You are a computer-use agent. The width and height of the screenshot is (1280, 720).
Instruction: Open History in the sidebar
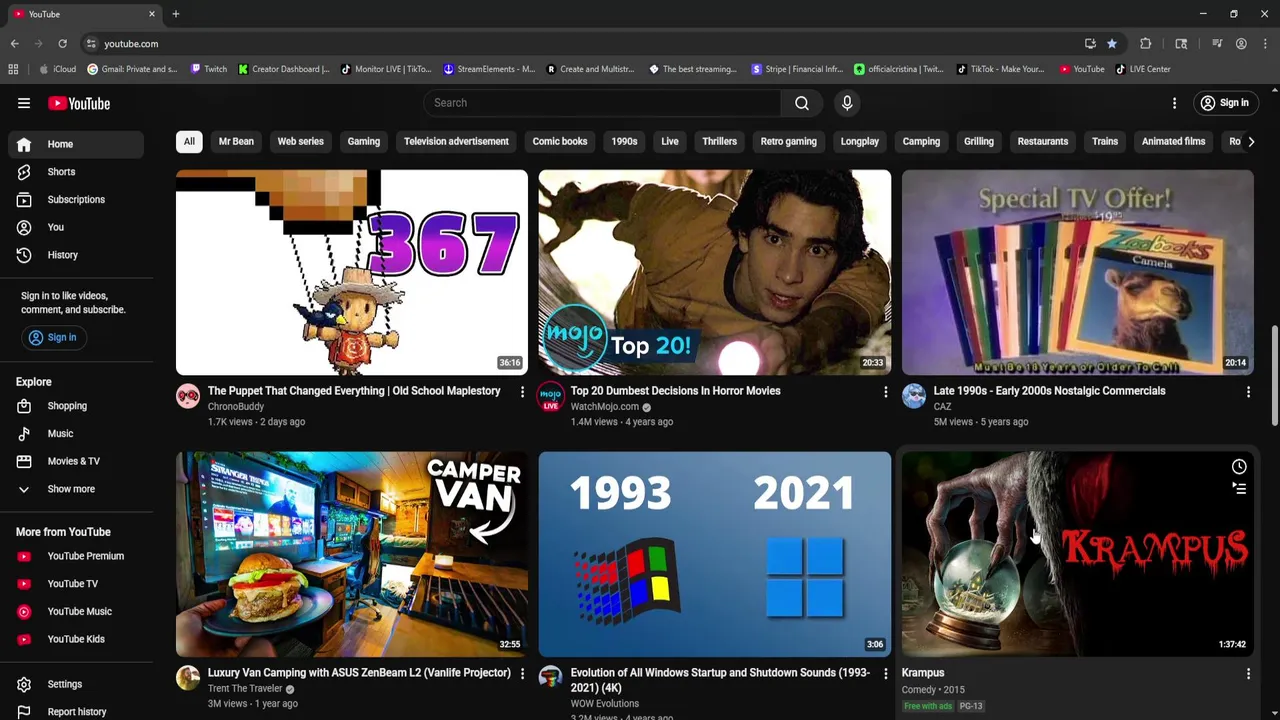[x=77, y=255]
